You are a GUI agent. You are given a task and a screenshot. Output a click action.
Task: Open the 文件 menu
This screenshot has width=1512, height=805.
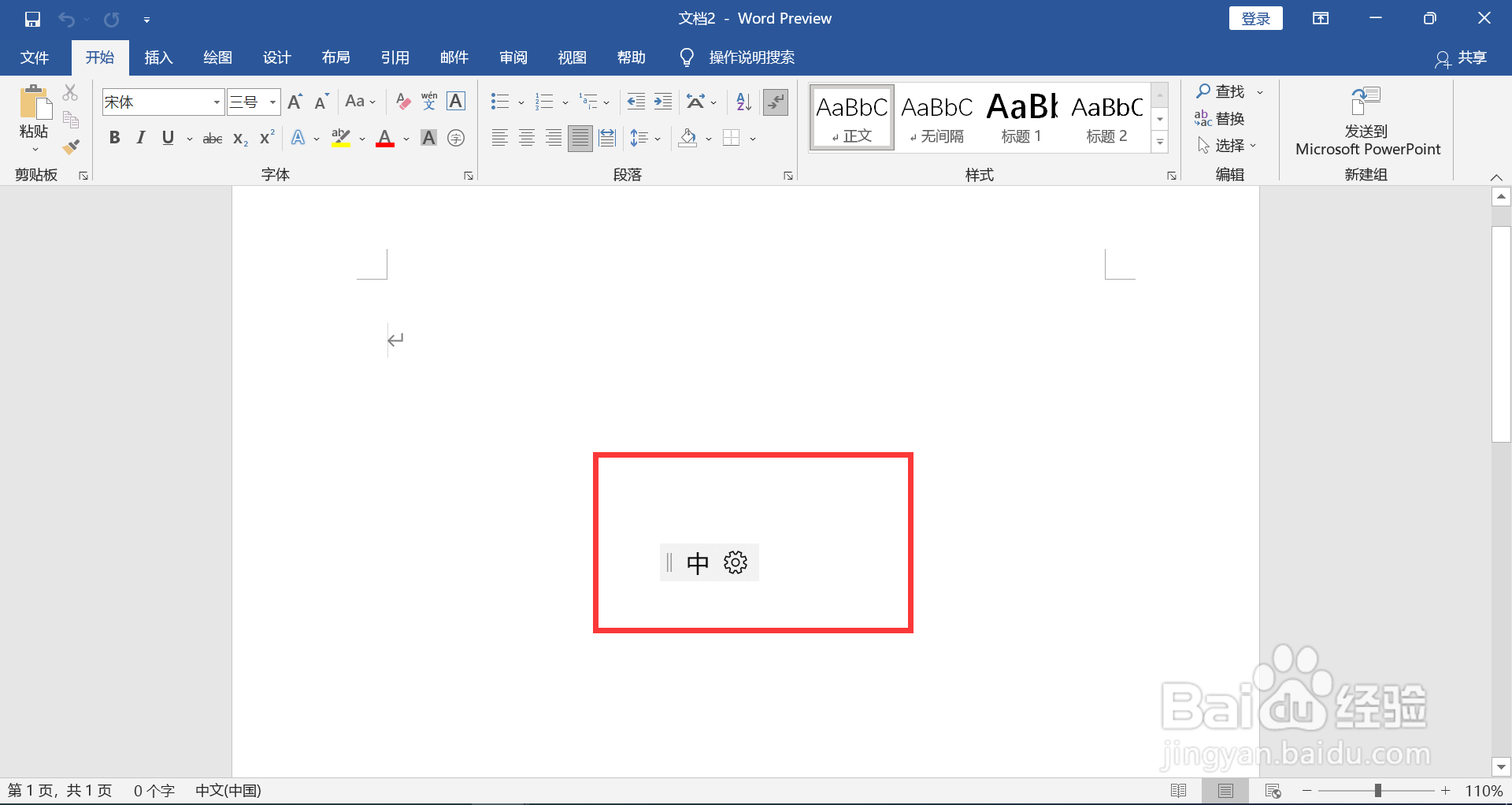point(35,57)
